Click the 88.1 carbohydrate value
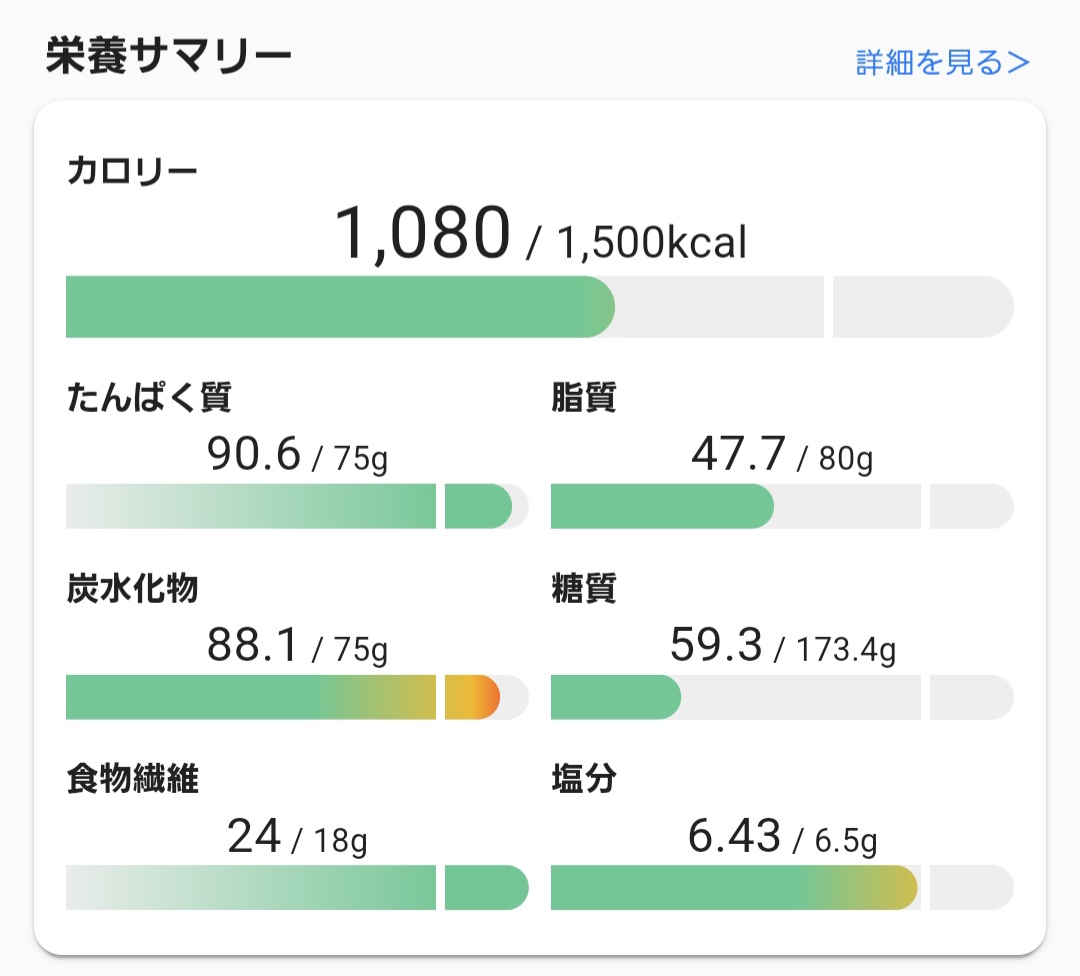The width and height of the screenshot is (1080, 976). (253, 645)
